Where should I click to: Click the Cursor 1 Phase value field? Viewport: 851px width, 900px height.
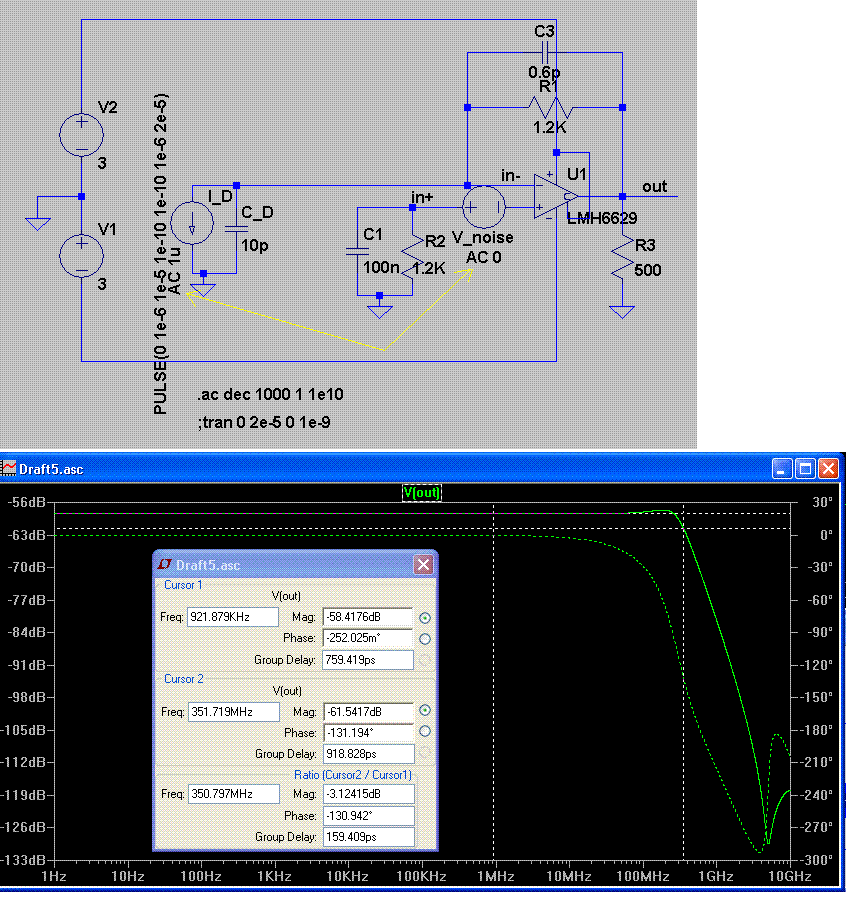click(x=368, y=638)
